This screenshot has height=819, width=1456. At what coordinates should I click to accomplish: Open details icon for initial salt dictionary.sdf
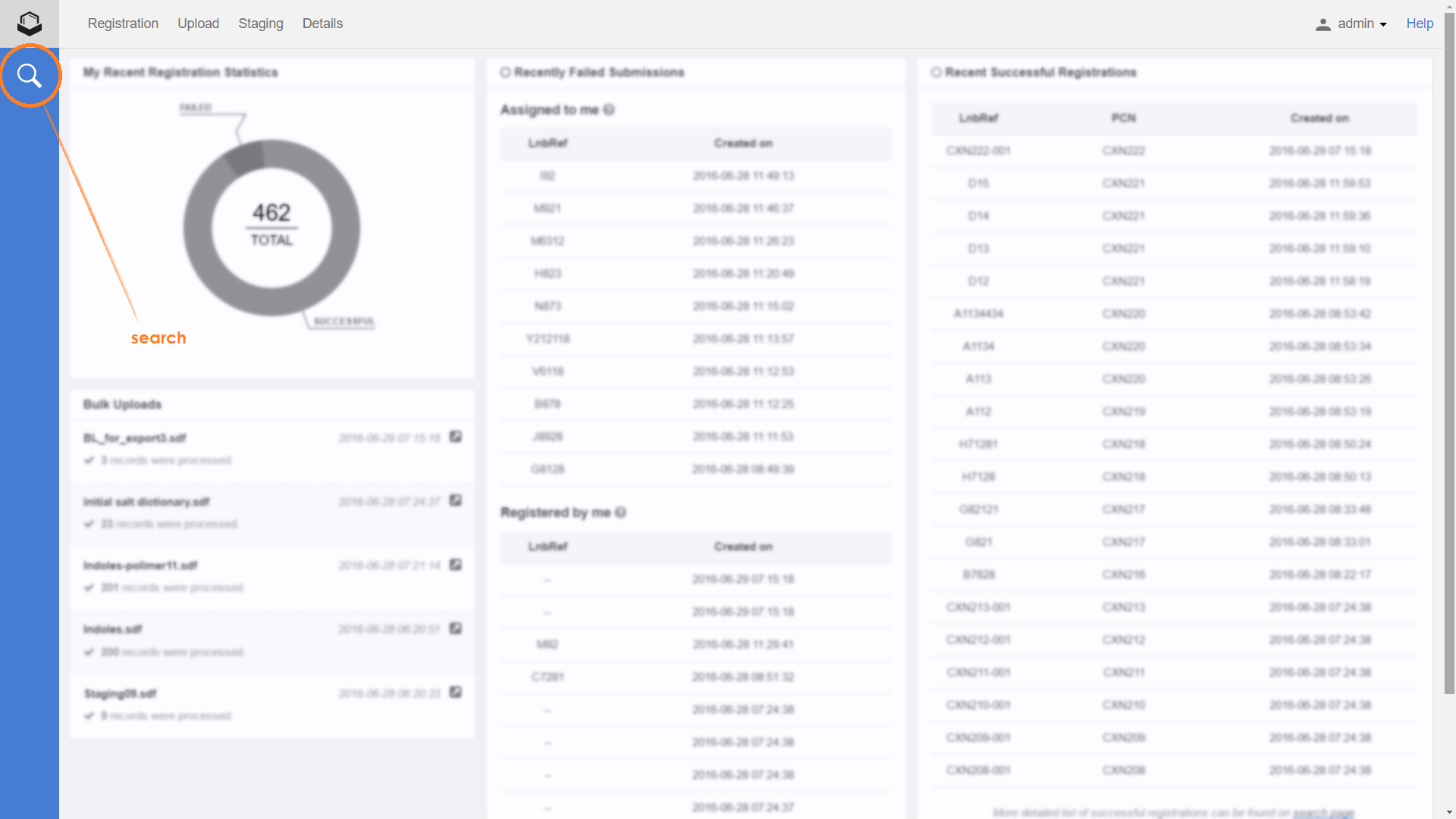pos(456,500)
